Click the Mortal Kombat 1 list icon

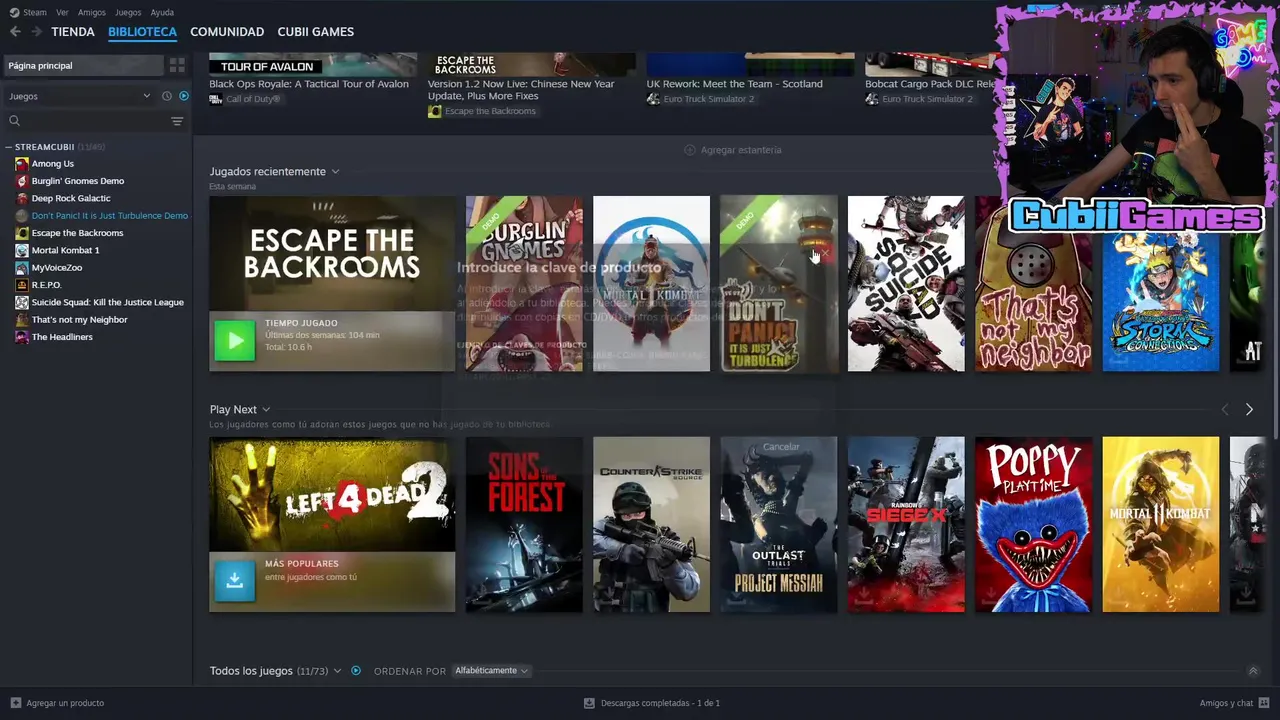click(x=22, y=250)
